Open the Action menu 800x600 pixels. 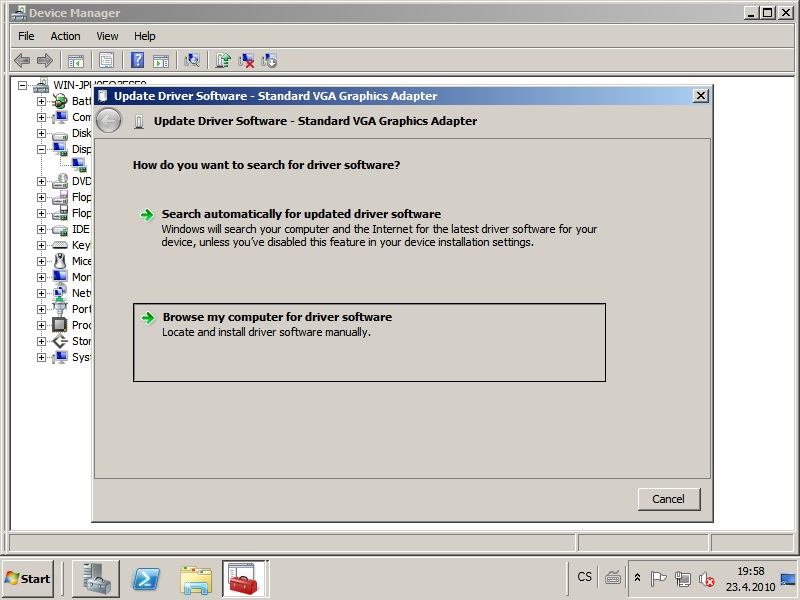click(66, 36)
